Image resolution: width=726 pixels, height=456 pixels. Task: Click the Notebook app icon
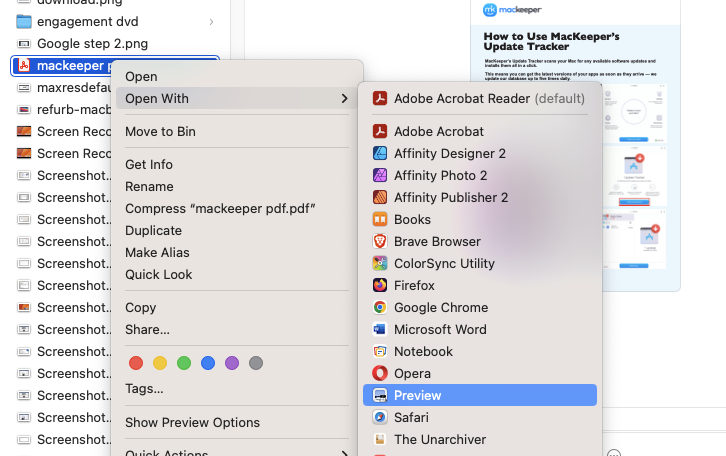point(380,351)
